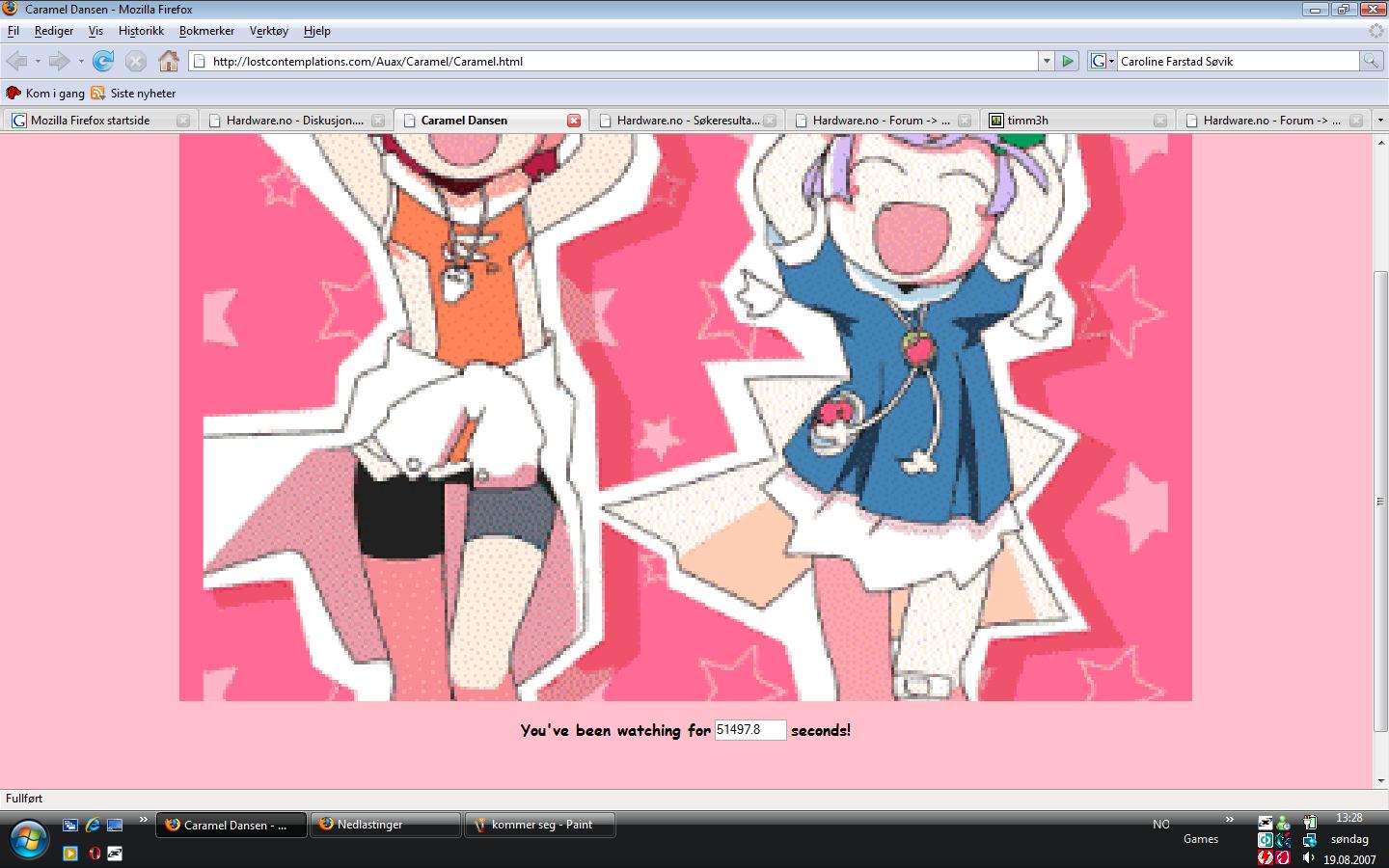Open the Fil menu
The height and width of the screenshot is (868, 1389).
14,31
